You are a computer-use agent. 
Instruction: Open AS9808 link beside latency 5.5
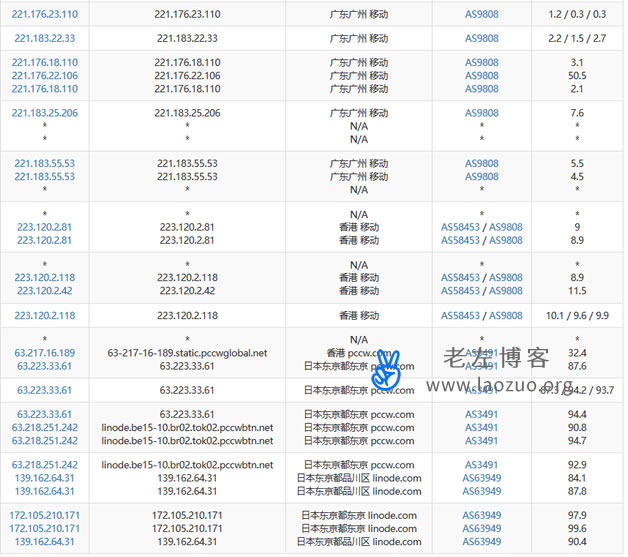482,163
